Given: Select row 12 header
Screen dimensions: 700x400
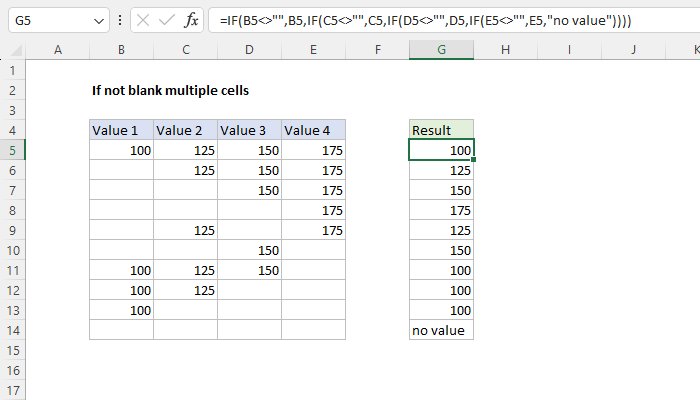Looking at the screenshot, I should point(12,291).
